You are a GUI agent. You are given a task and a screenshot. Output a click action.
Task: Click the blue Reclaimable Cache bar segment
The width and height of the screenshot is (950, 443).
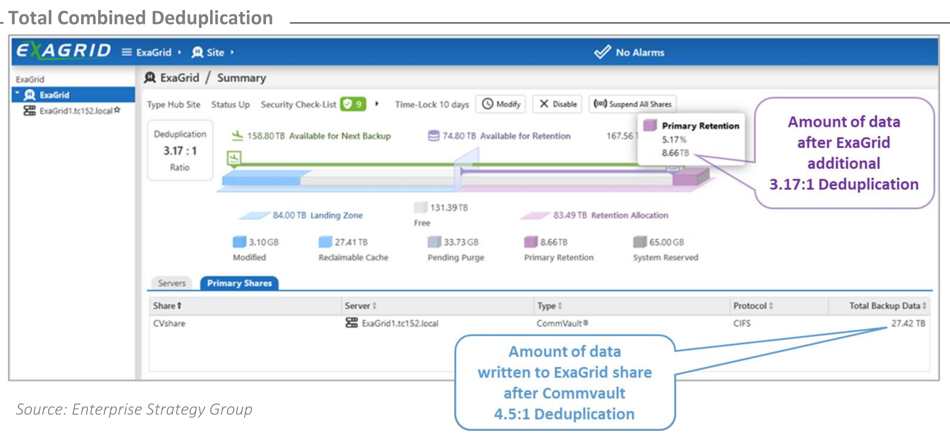pos(262,178)
